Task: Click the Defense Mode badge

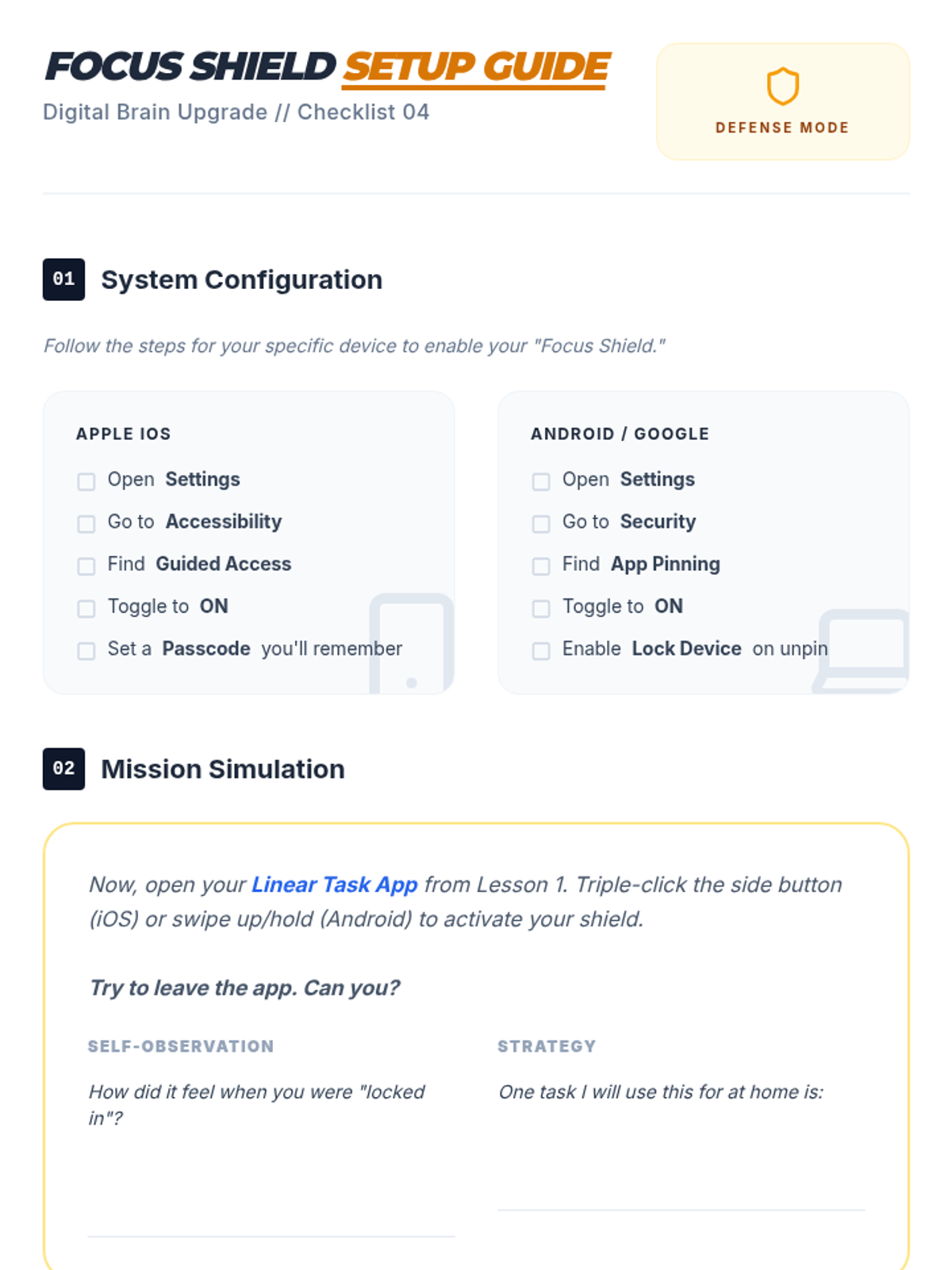Action: (782, 102)
